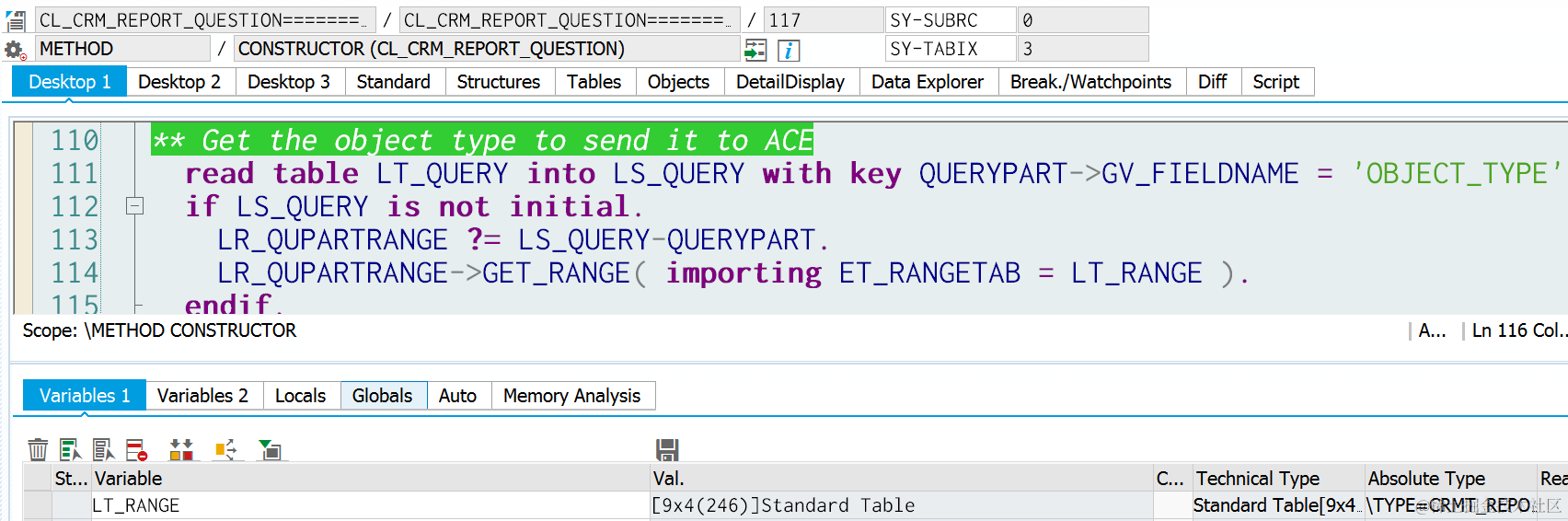
Task: Switch to the Globals tab
Action: [x=383, y=396]
